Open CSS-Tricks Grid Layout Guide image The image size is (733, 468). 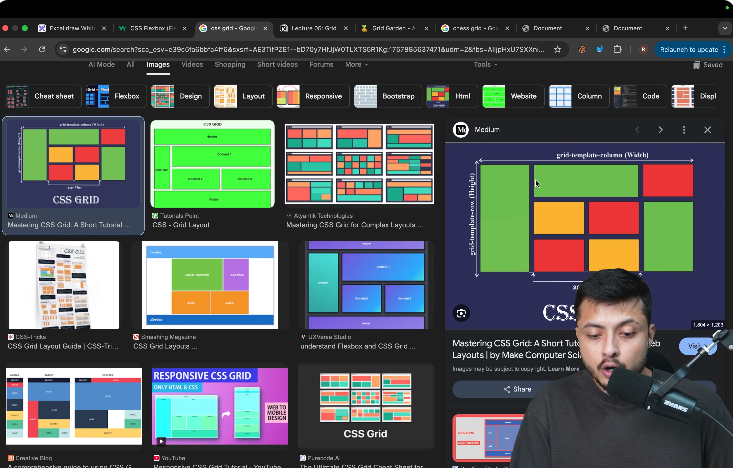[x=64, y=285]
